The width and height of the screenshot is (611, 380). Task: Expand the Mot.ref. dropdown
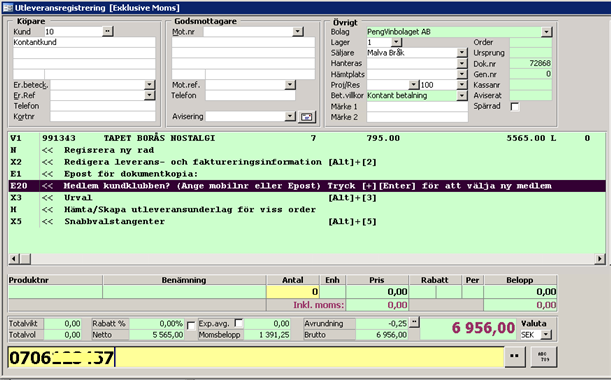pyautogui.click(x=290, y=85)
